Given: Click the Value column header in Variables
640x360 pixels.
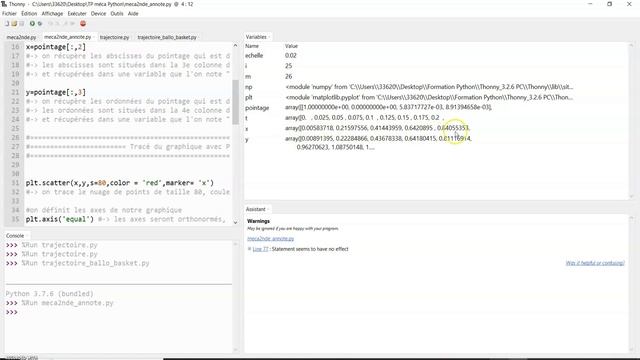Looking at the screenshot, I should click(291, 46).
